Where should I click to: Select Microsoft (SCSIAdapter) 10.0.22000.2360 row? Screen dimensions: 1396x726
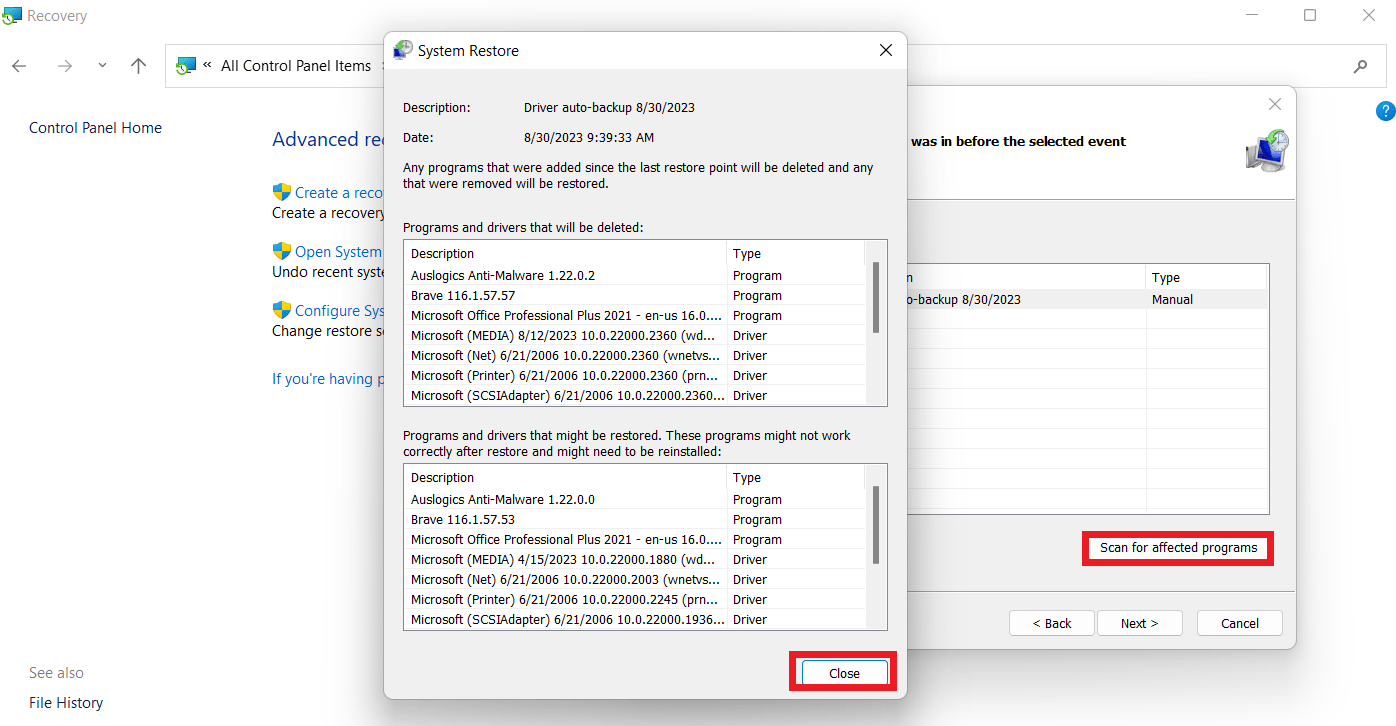pyautogui.click(x=635, y=395)
